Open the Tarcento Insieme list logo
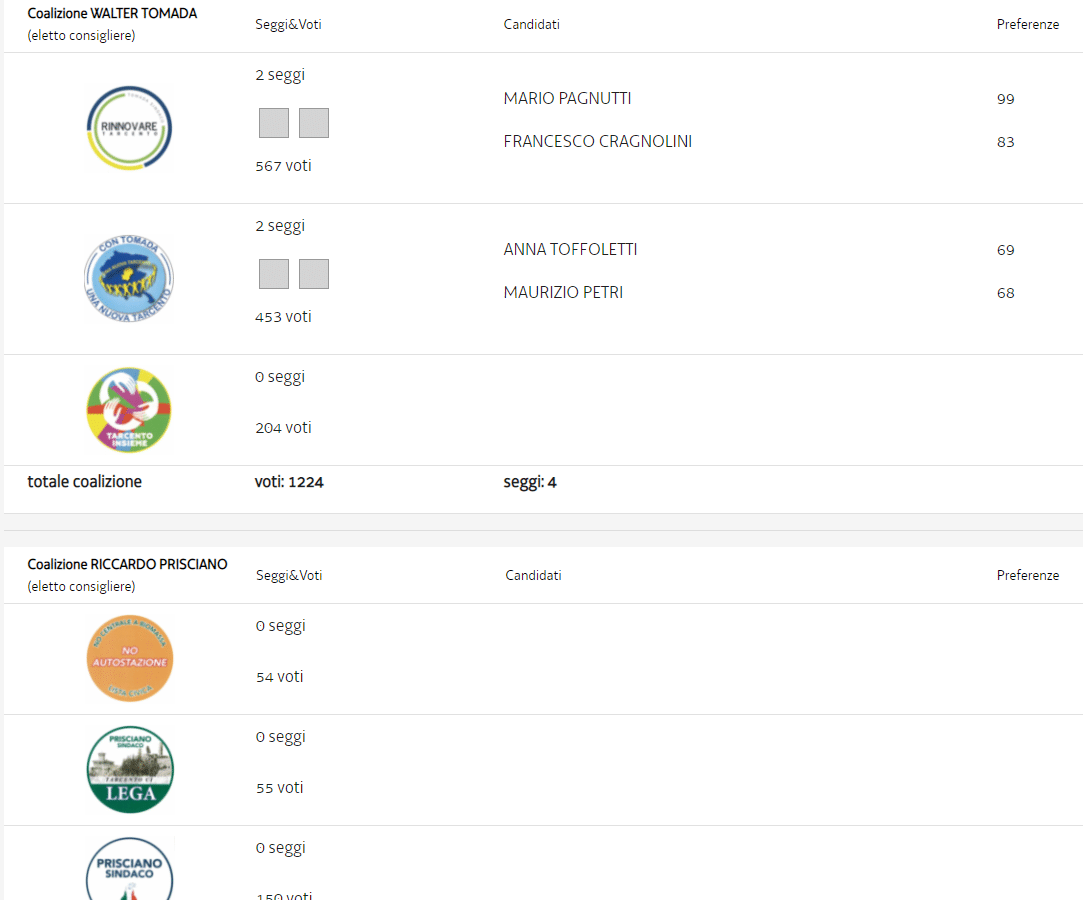This screenshot has height=900, width=1083. click(129, 410)
